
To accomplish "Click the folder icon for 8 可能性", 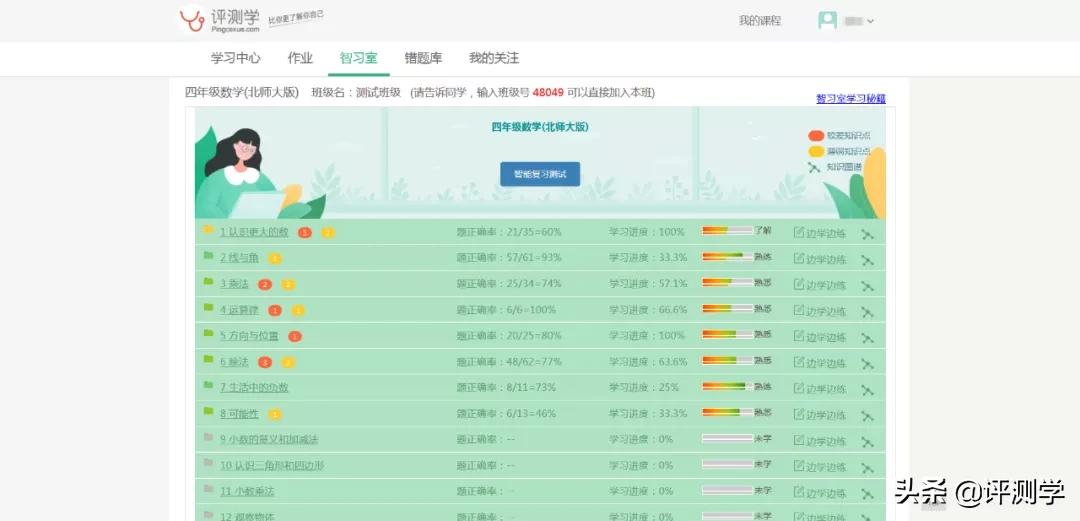I will pos(208,411).
